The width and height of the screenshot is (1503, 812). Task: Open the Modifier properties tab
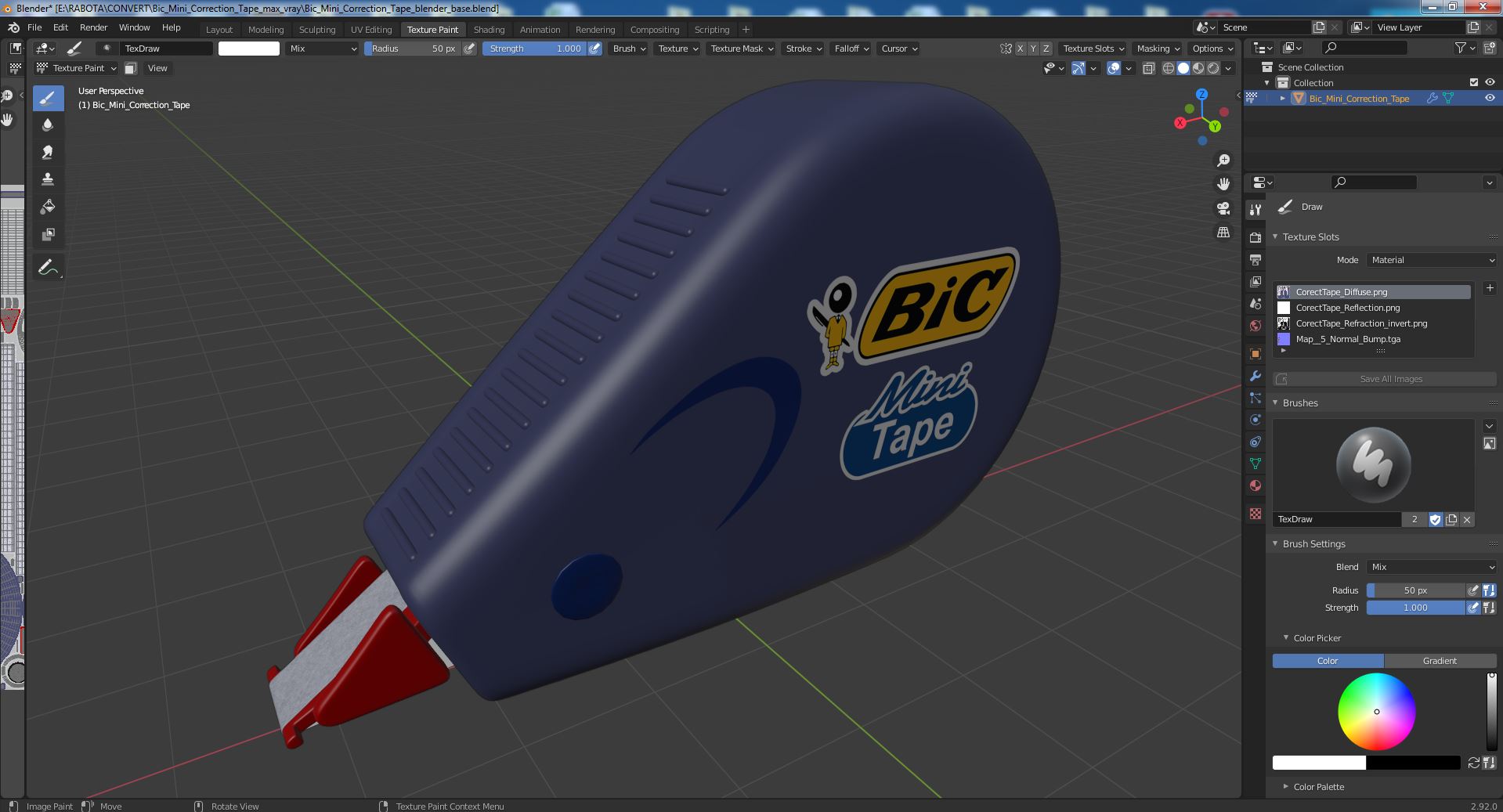pos(1256,376)
